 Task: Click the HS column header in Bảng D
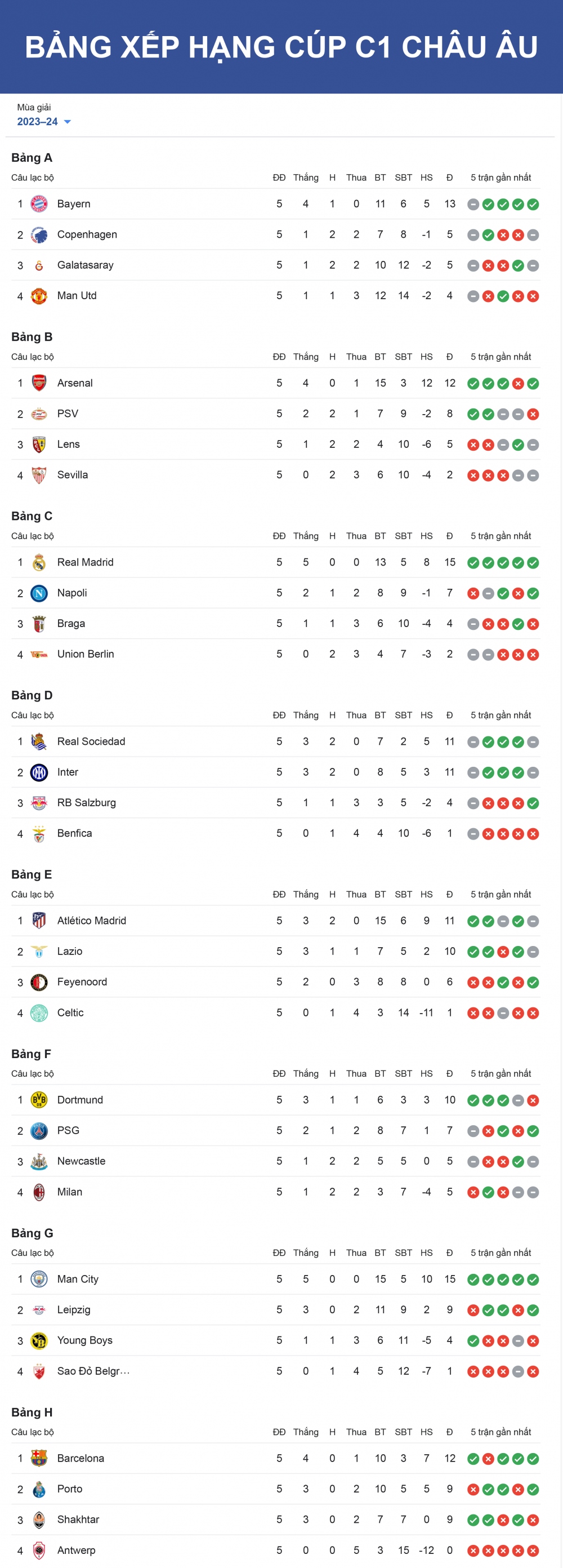(427, 715)
